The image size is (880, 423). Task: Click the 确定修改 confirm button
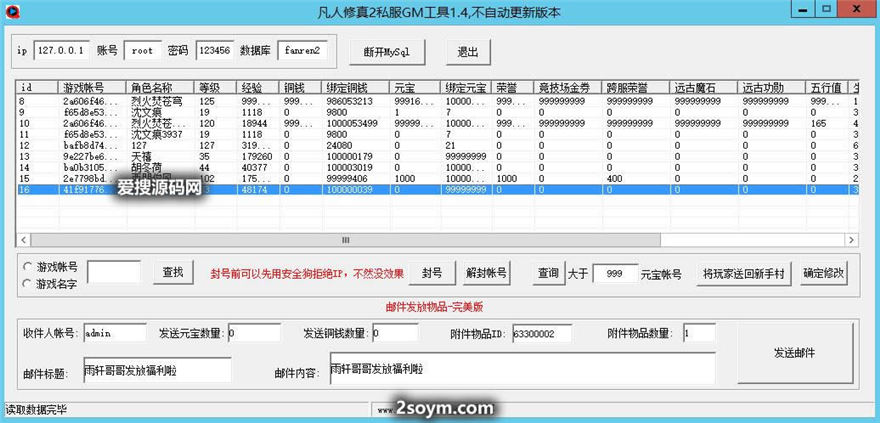pos(823,273)
